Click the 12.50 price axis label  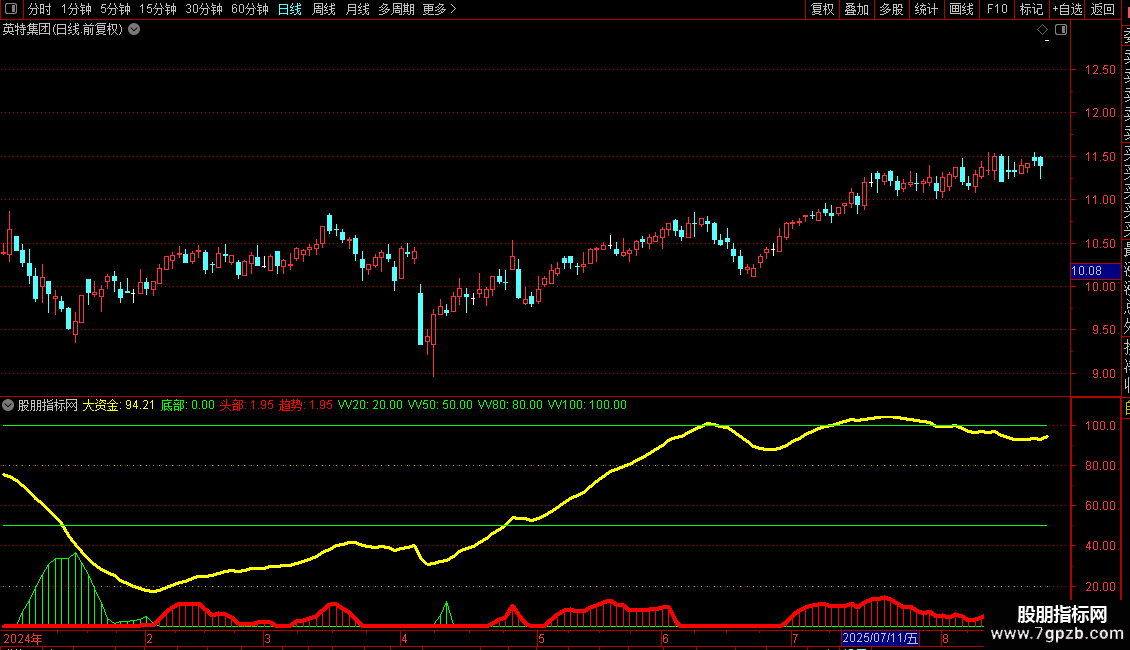(x=1100, y=70)
